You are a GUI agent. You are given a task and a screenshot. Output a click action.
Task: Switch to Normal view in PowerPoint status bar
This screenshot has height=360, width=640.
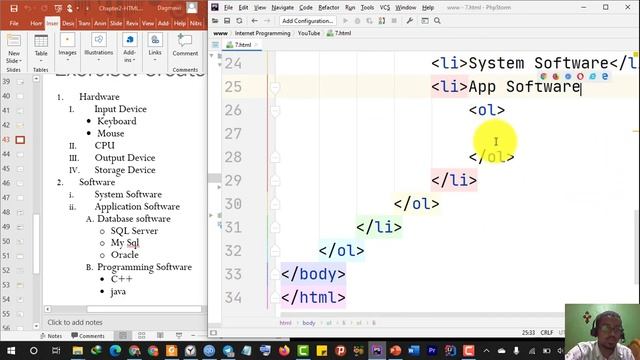click(x=123, y=336)
